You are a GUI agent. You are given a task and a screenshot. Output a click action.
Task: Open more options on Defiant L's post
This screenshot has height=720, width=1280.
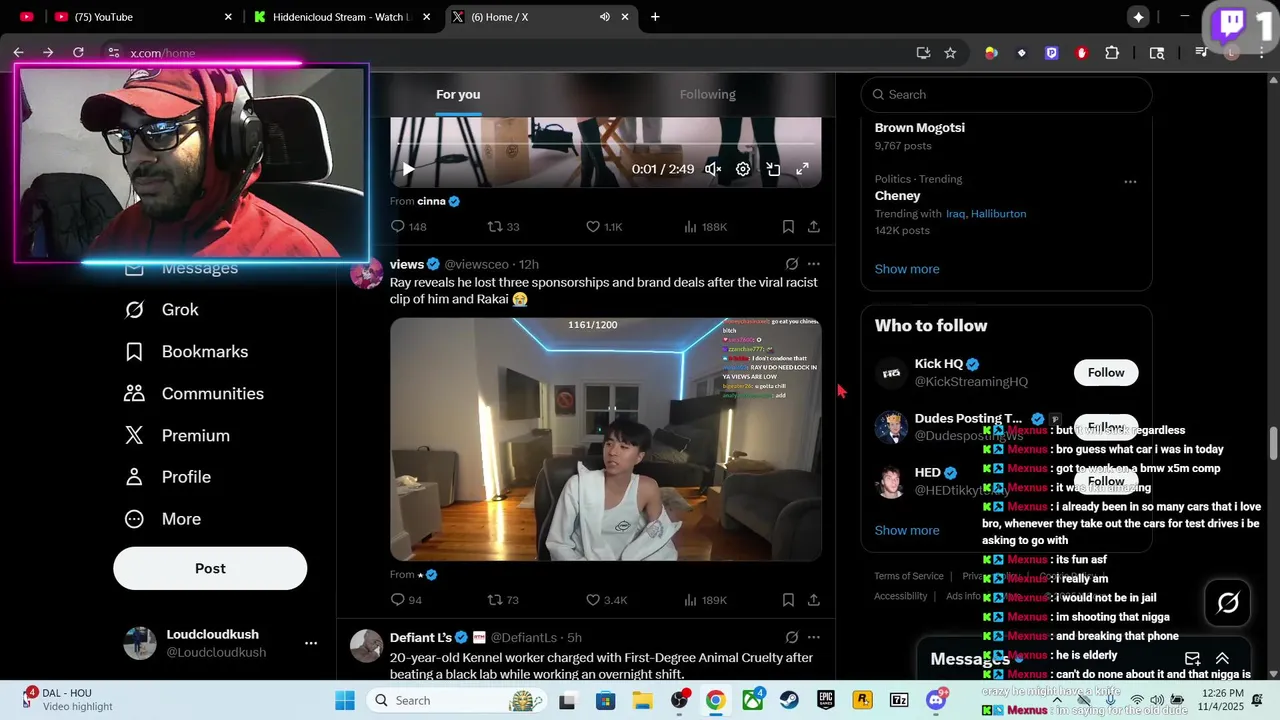point(814,637)
